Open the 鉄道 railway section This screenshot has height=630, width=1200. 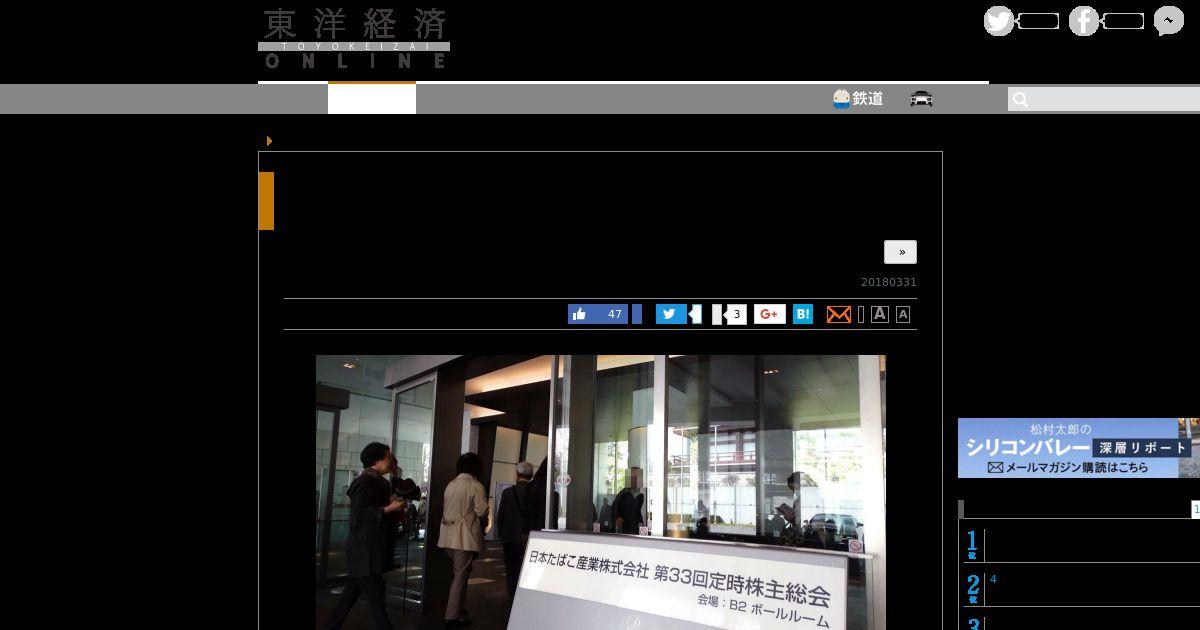point(858,98)
